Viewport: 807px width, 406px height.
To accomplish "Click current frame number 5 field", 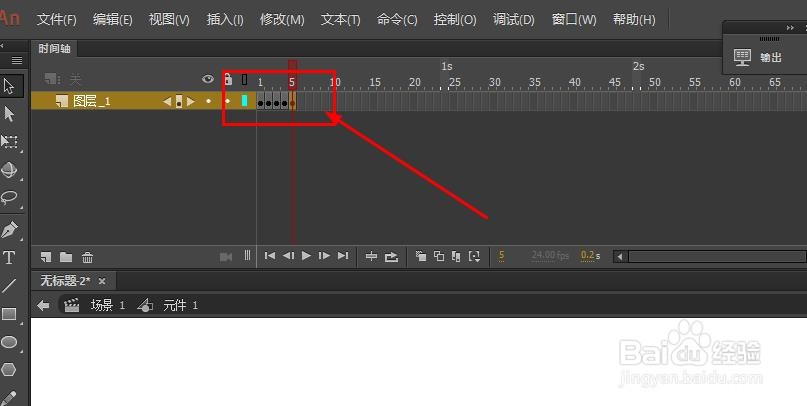I will click(501, 256).
